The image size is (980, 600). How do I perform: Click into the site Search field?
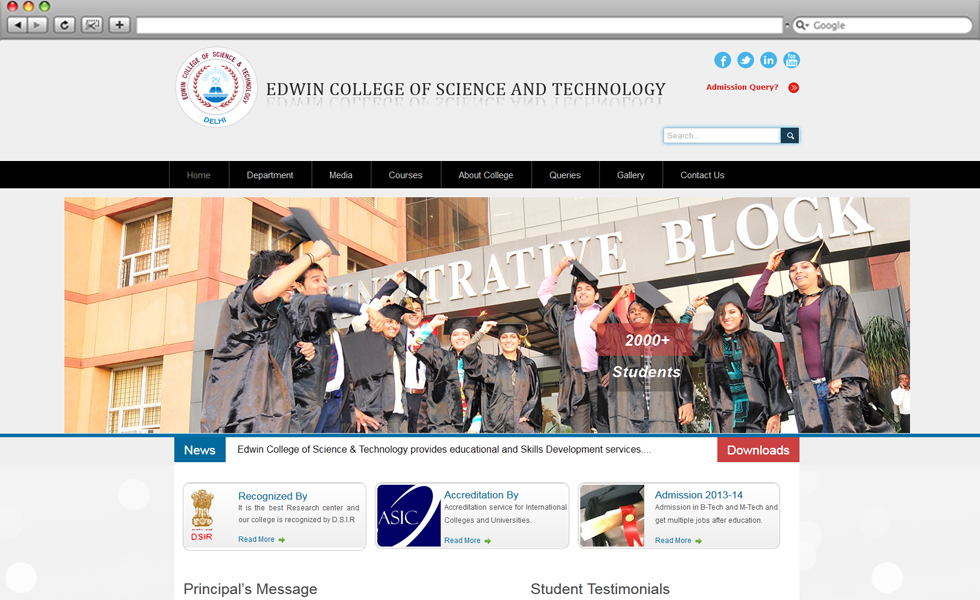[x=721, y=136]
